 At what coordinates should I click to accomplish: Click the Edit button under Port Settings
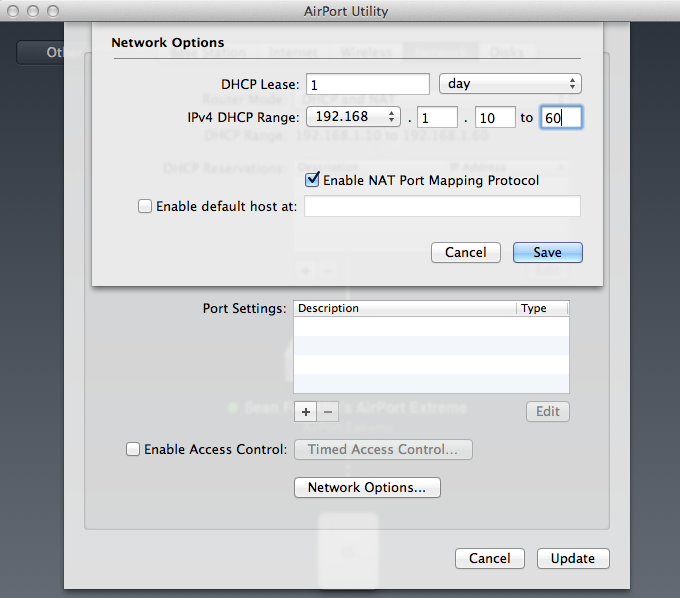coord(548,412)
